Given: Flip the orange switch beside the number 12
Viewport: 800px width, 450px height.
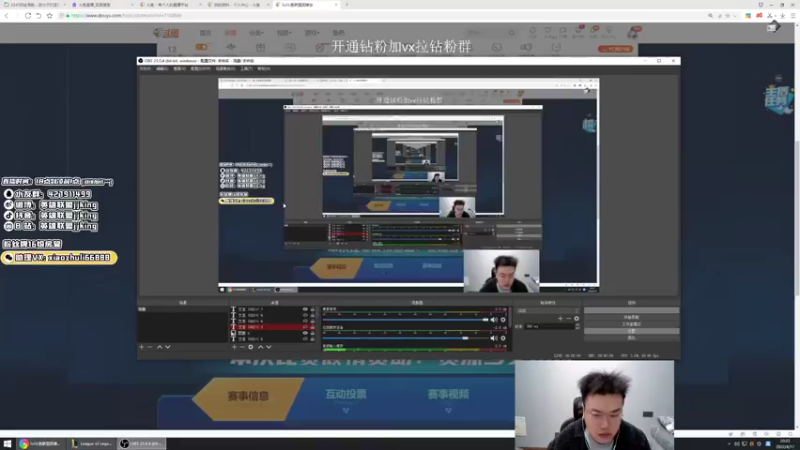Looking at the screenshot, I should point(202,47).
